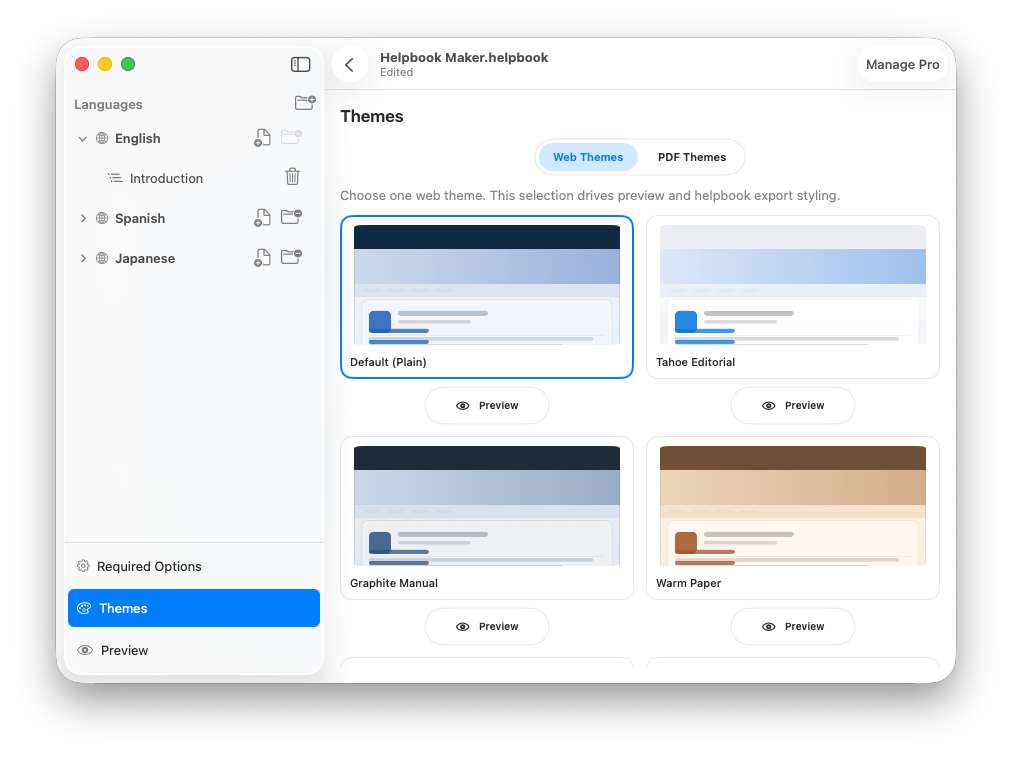Click the Manage Pro button
1012x757 pixels.
point(902,65)
